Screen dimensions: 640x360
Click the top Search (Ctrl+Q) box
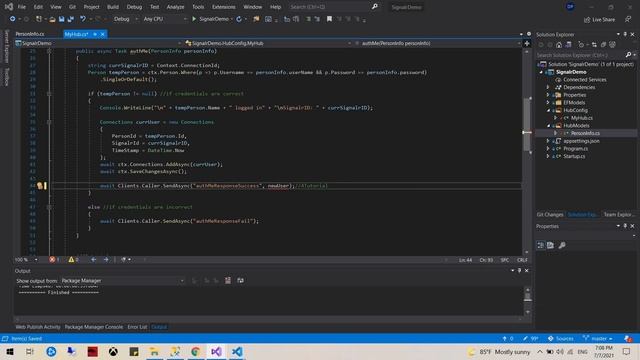click(334, 7)
